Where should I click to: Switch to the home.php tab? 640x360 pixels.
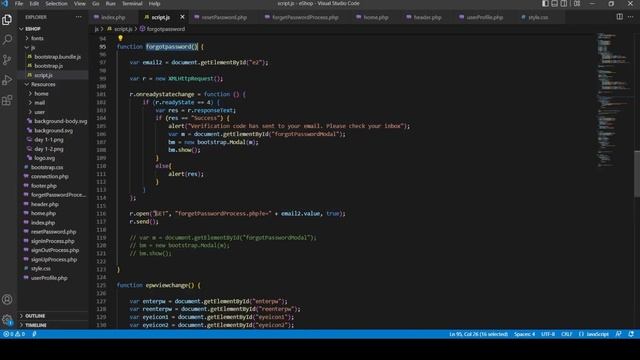pyautogui.click(x=376, y=17)
